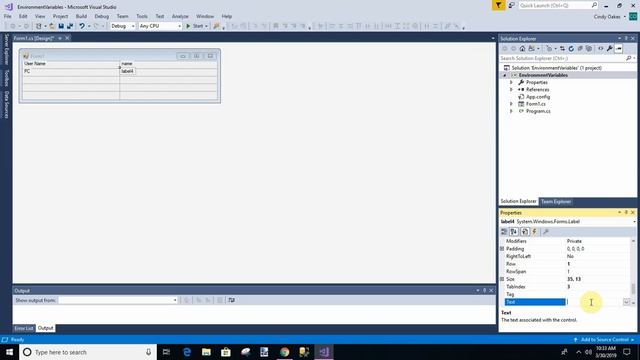Click the Categorized view icon in Properties
The image size is (640, 360).
click(x=504, y=232)
